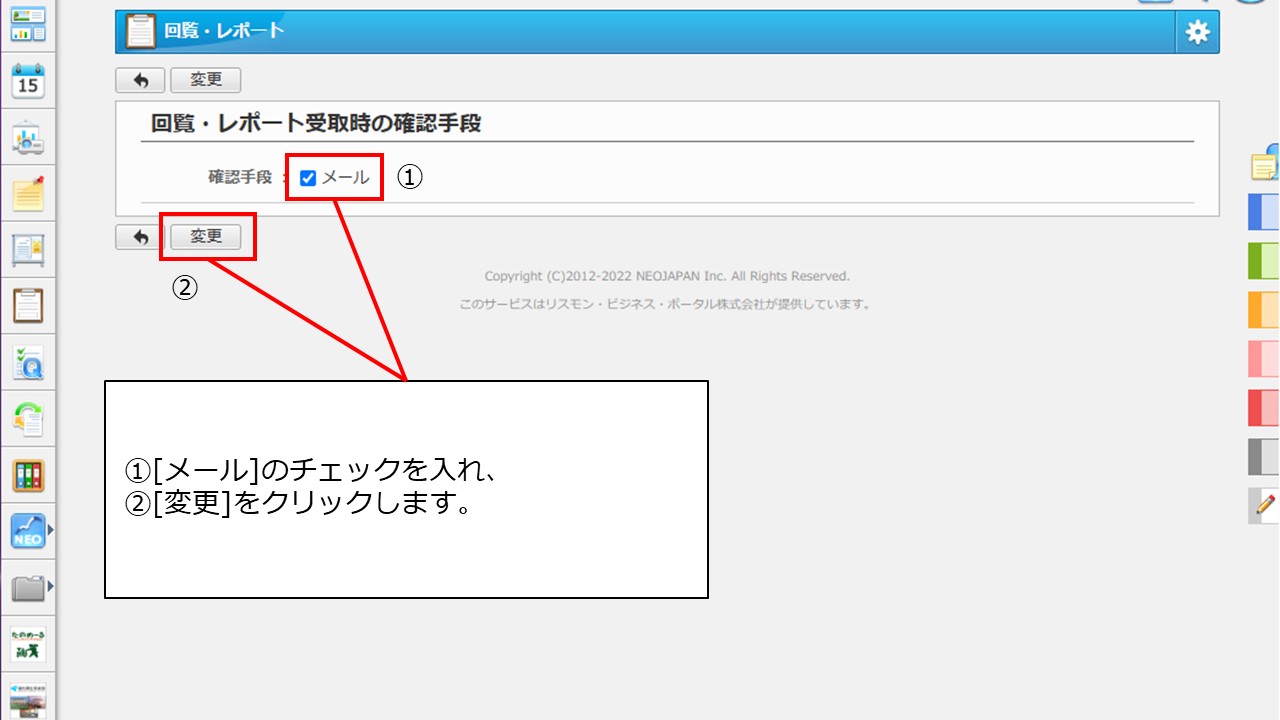This screenshot has width=1280, height=720.
Task: Open the pinned yellow memo note icon
Action: [x=28, y=193]
